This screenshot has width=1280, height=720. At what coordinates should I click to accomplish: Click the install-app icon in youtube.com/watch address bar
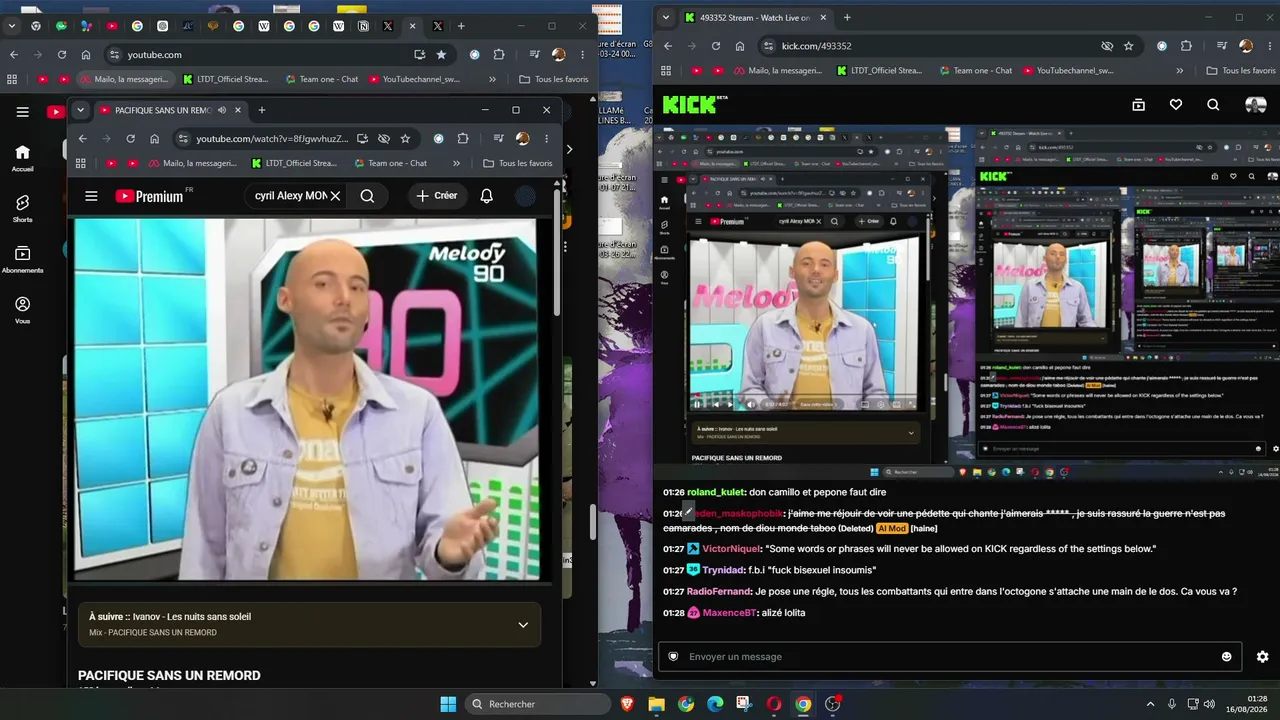(x=362, y=138)
